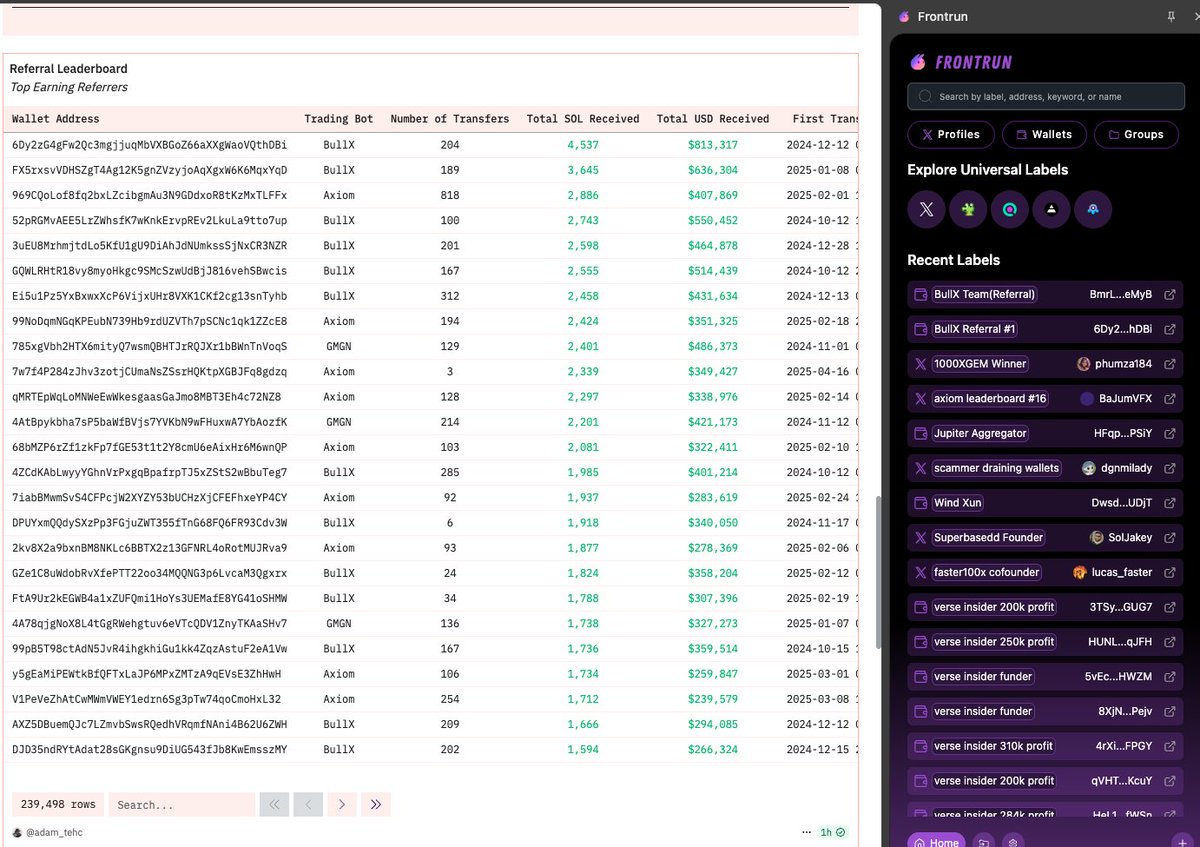Go to next leaderboard page
Image resolution: width=1200 pixels, height=847 pixels.
point(342,804)
